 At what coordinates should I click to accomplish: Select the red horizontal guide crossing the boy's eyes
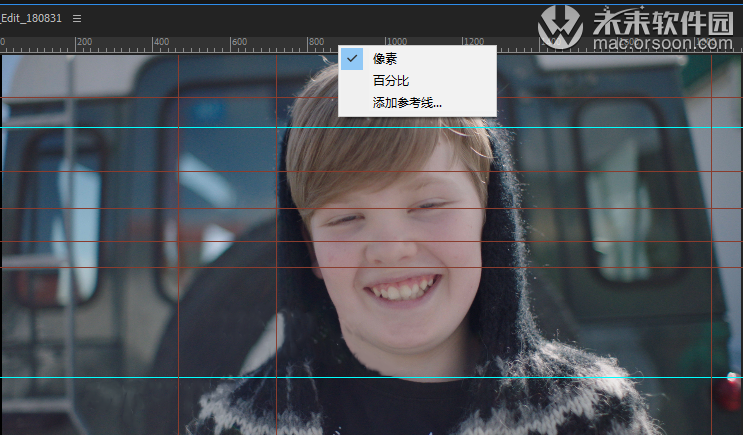372,208
